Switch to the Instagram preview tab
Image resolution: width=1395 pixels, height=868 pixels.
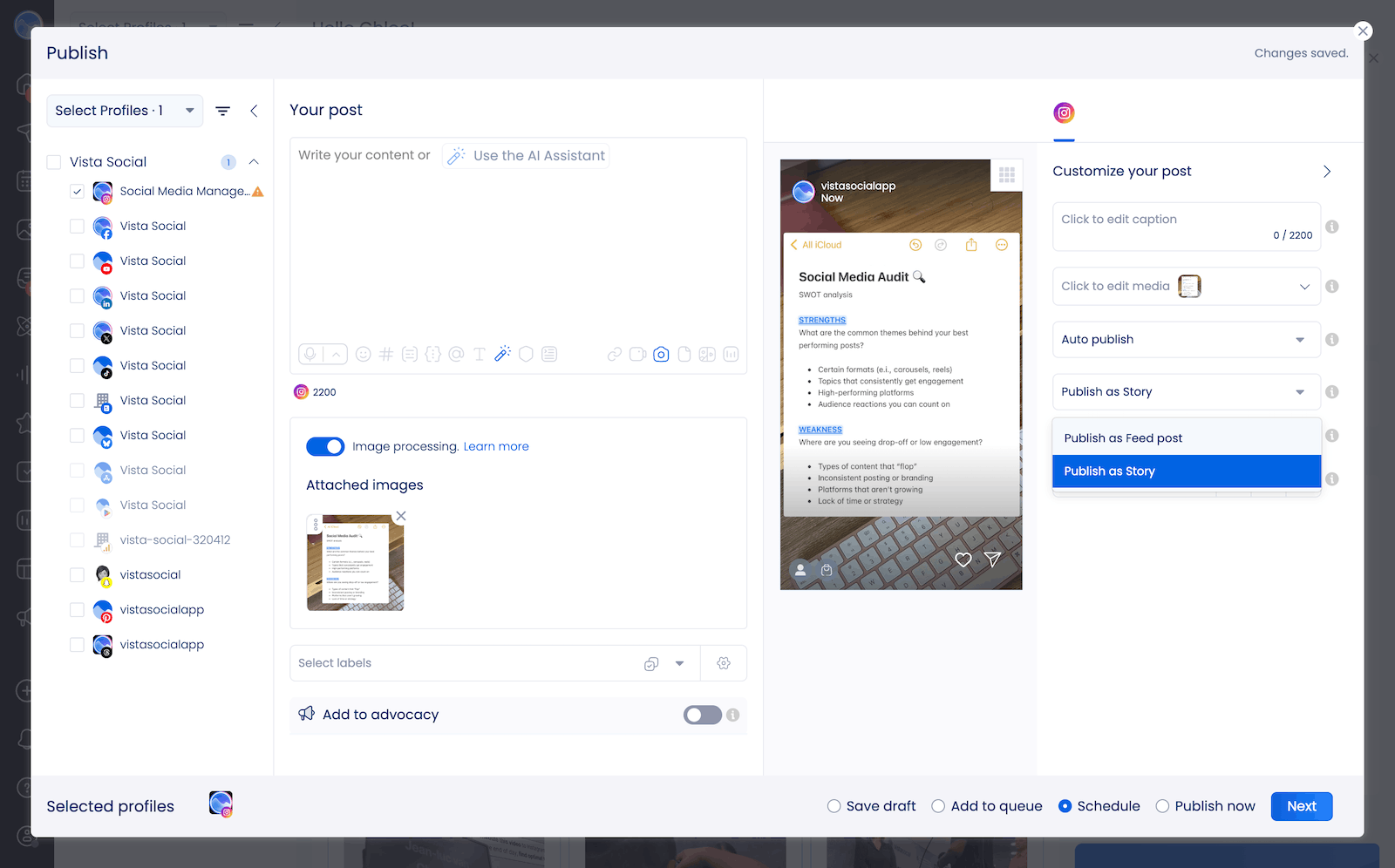pos(1064,113)
